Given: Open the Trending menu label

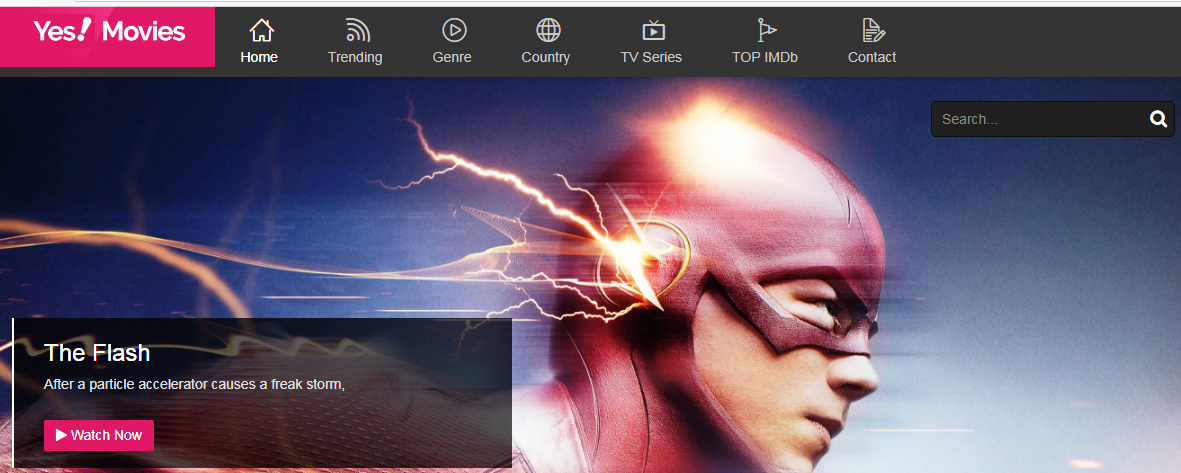Looking at the screenshot, I should pos(355,57).
